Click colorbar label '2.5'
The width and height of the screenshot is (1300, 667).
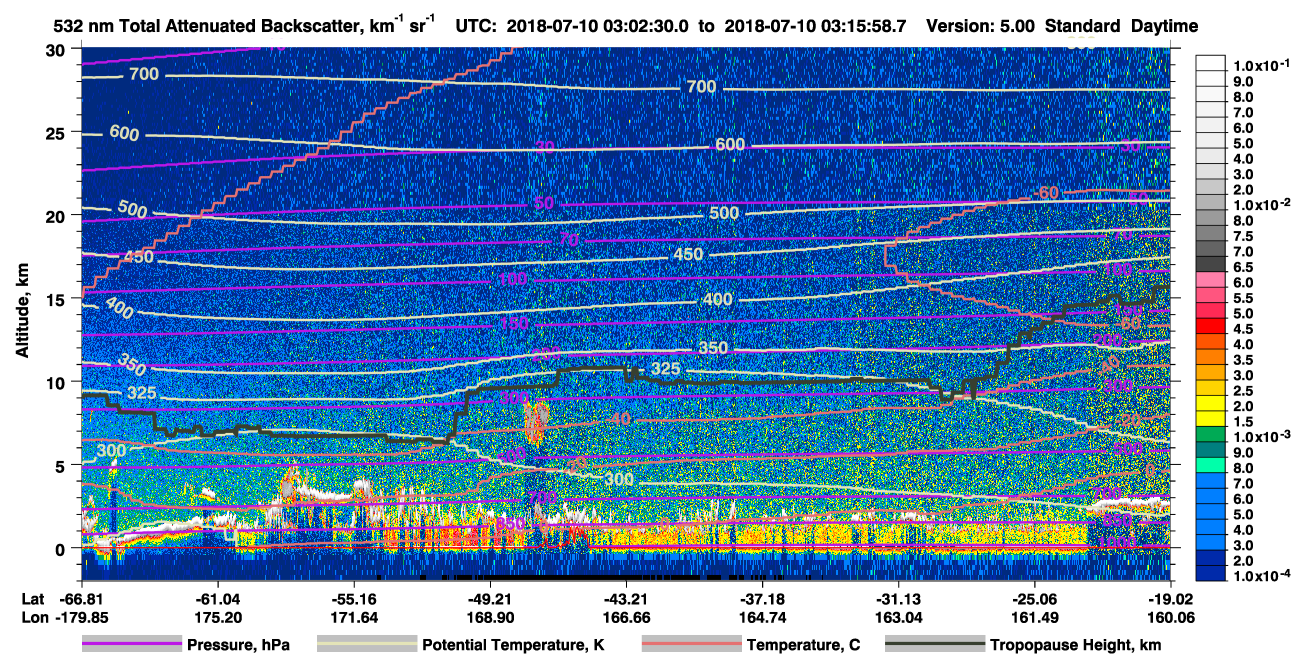[1243, 391]
